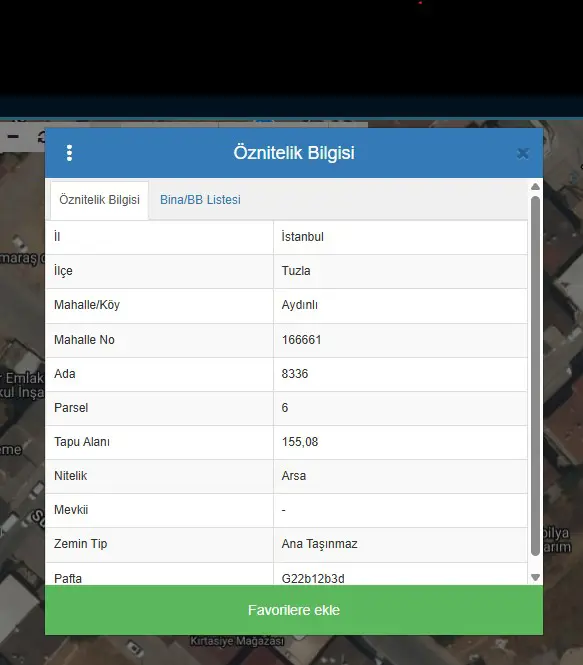Click the Zemin Tip label
The height and width of the screenshot is (665, 583).
(81, 544)
